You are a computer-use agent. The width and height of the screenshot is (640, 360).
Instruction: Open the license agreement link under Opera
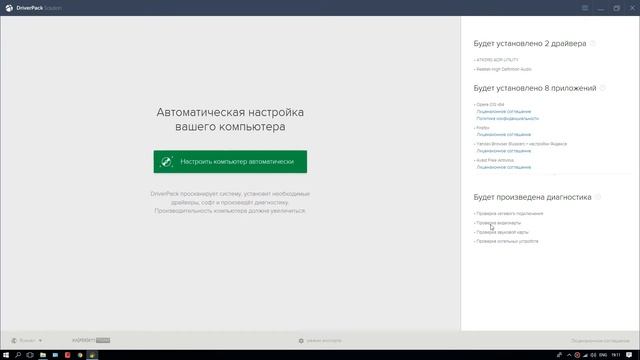click(x=504, y=111)
